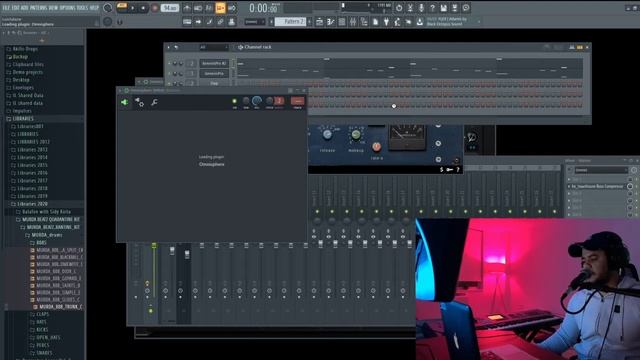Toggle countdown before recording icon
This screenshot has height=360, width=640.
click(x=209, y=8)
